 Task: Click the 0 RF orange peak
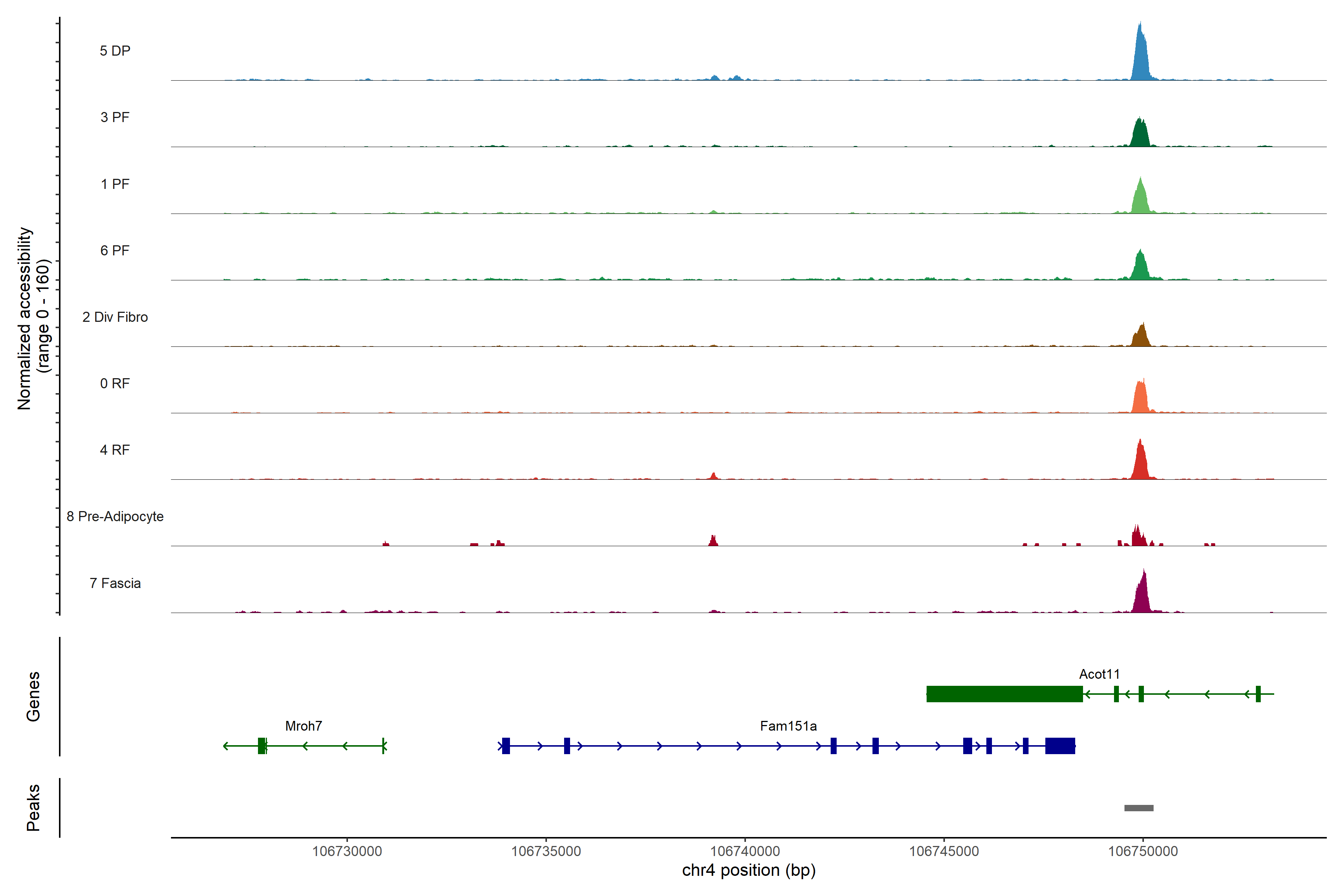(1140, 398)
